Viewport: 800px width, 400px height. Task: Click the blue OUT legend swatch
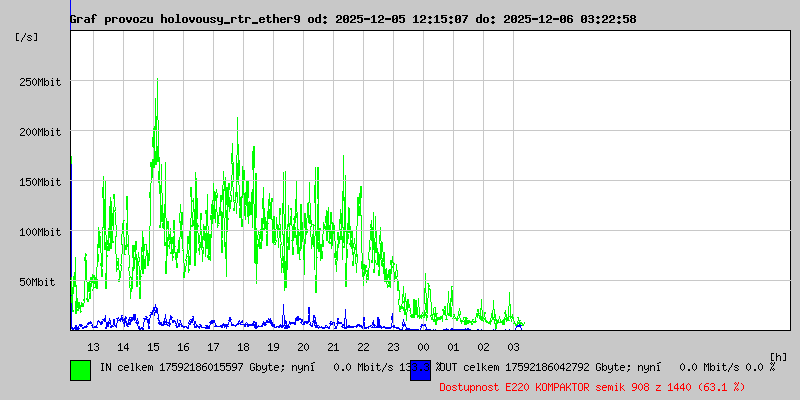coord(420,369)
